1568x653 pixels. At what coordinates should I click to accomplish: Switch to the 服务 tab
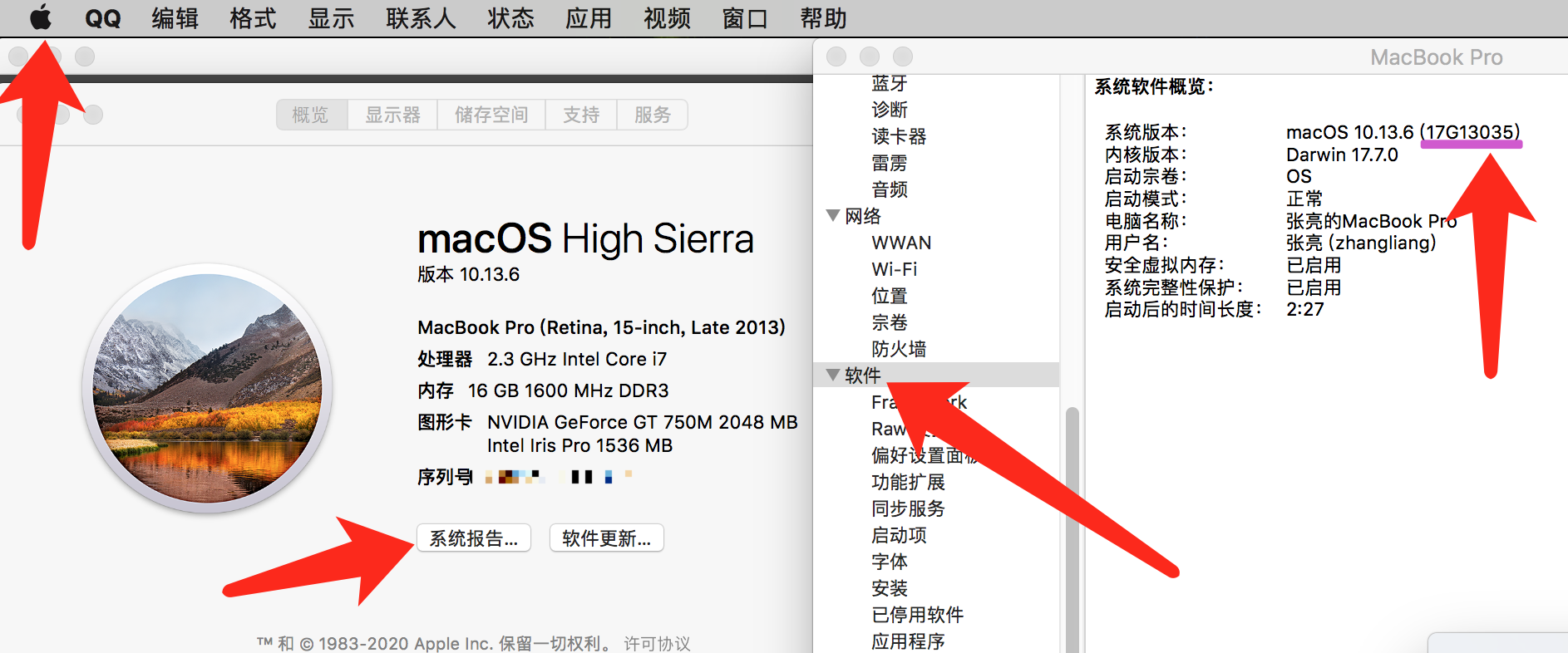point(653,115)
